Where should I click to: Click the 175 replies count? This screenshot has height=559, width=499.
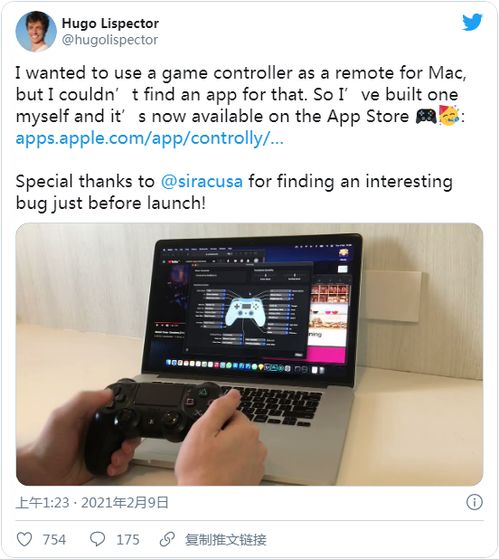(128, 540)
